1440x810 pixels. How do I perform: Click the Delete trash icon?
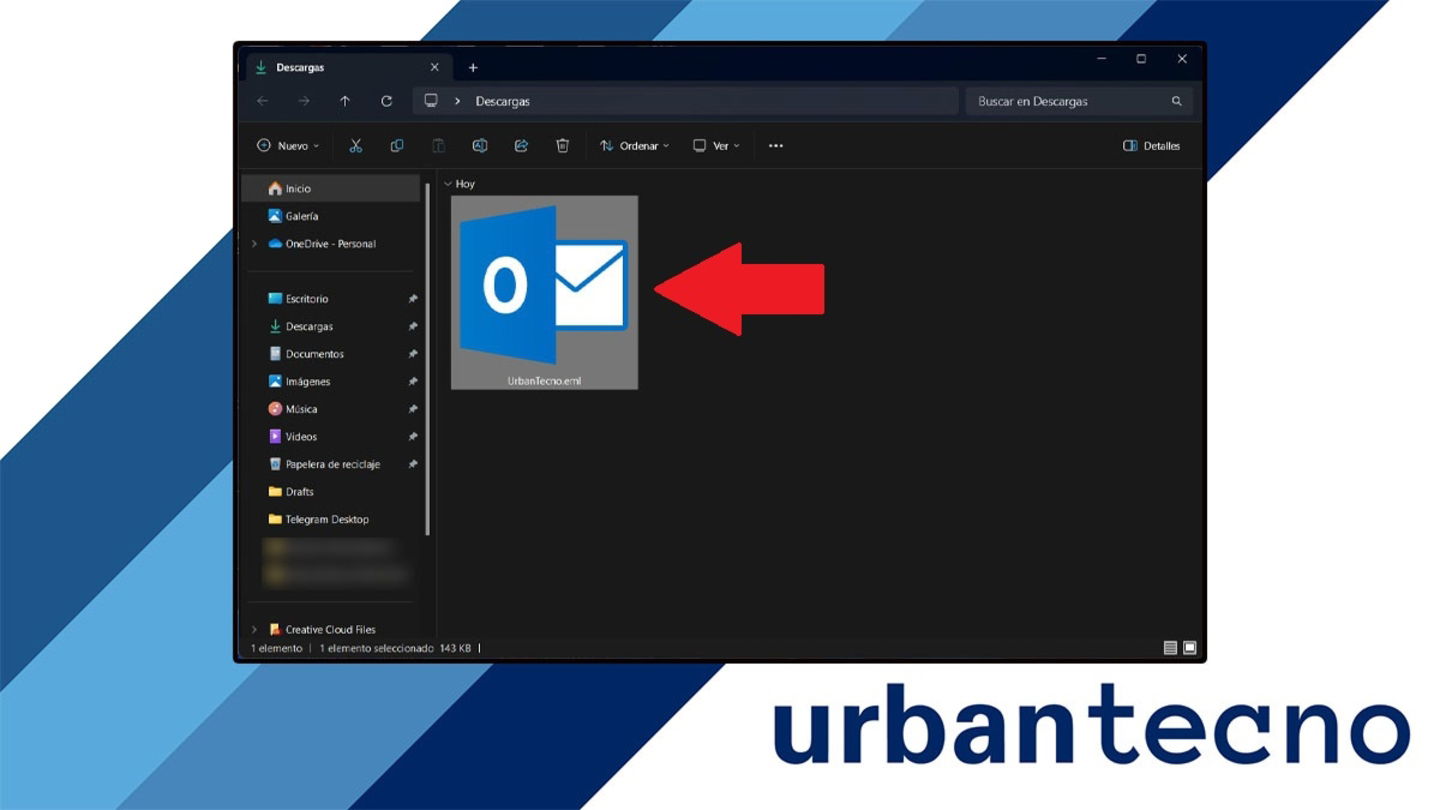tap(562, 146)
